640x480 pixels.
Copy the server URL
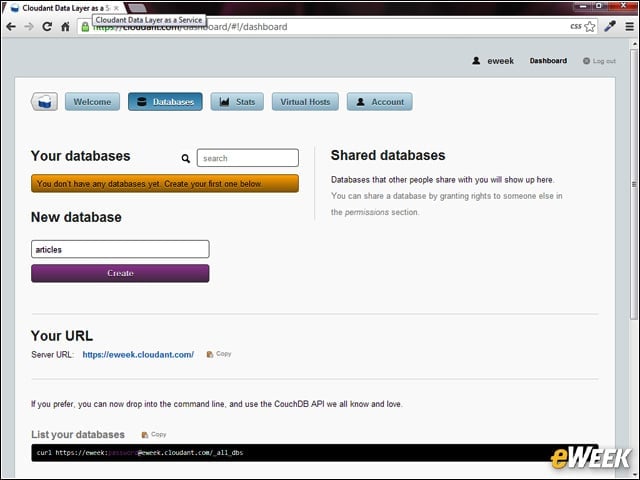219,354
